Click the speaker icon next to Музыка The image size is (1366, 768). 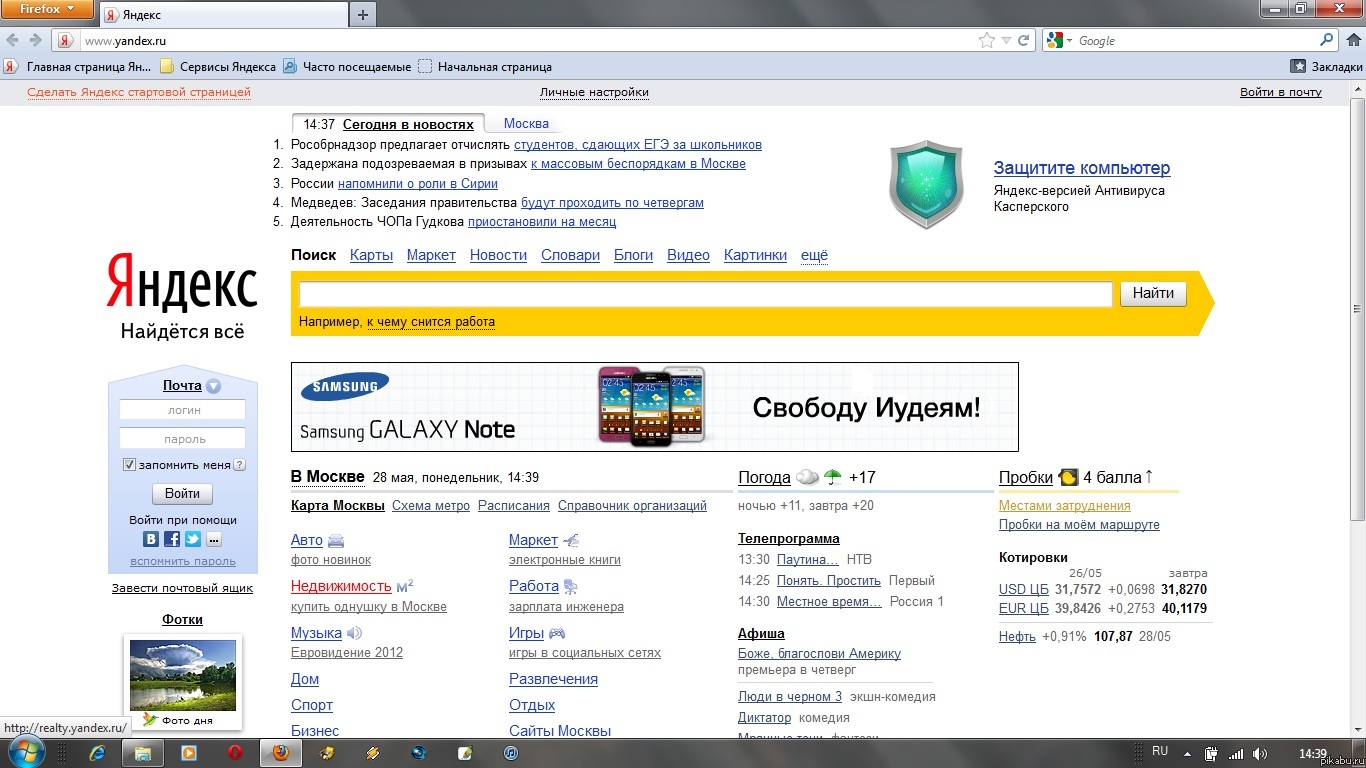pyautogui.click(x=354, y=633)
